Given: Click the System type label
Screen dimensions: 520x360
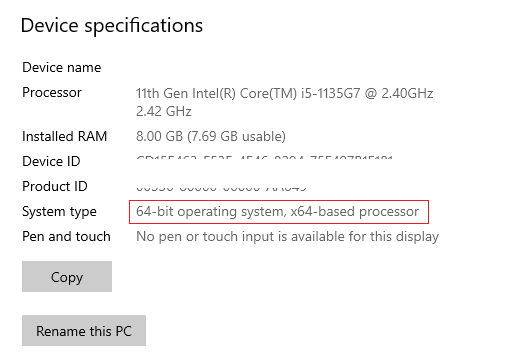Looking at the screenshot, I should 59,212.
